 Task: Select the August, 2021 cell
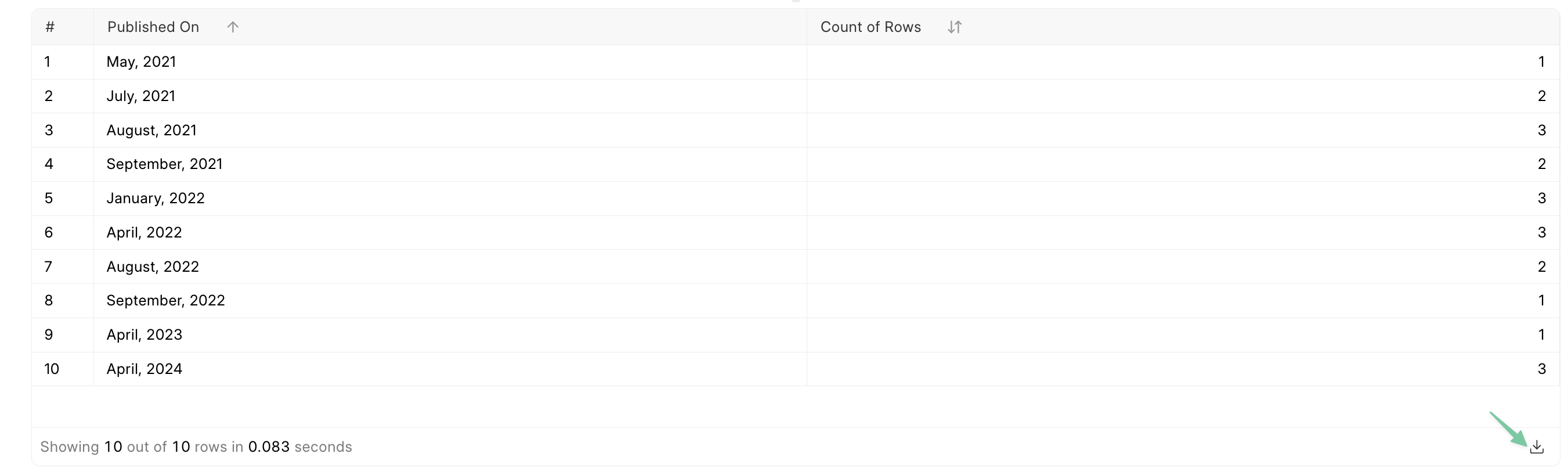tap(151, 129)
